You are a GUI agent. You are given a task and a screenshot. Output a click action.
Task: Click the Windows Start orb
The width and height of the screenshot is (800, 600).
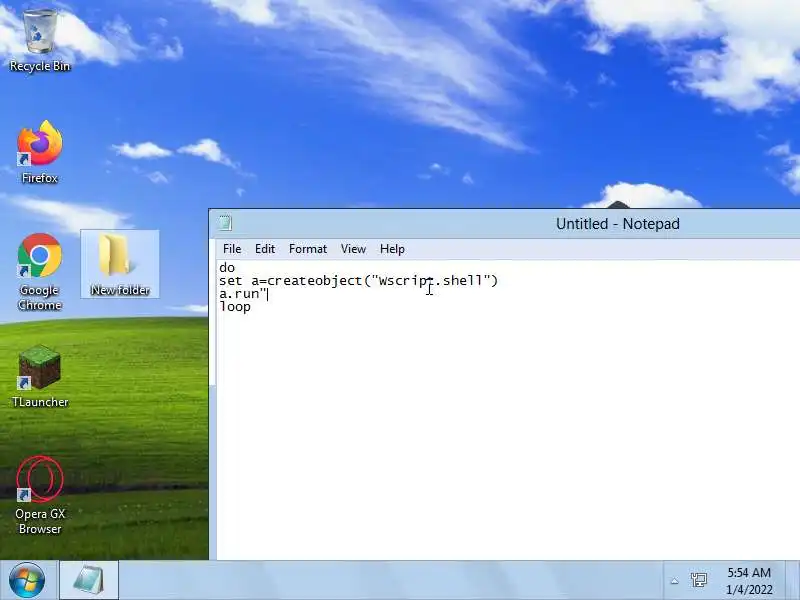tap(27, 581)
